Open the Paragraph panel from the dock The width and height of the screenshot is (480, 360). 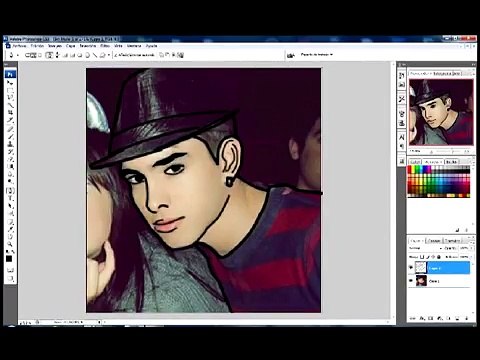(x=402, y=146)
